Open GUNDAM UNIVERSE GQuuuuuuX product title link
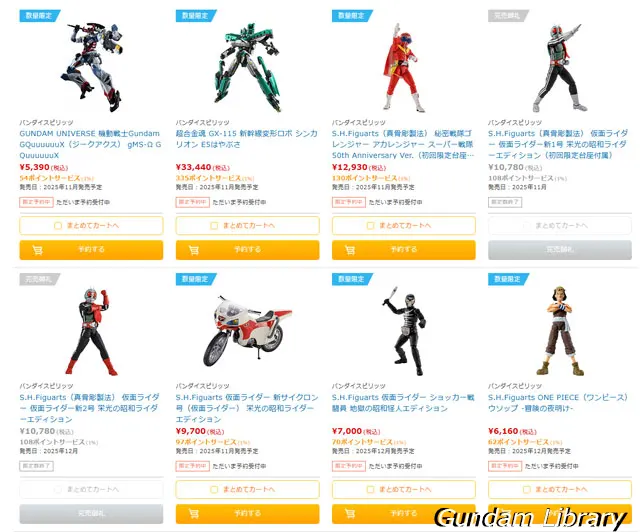The image size is (640, 532). [x=91, y=144]
